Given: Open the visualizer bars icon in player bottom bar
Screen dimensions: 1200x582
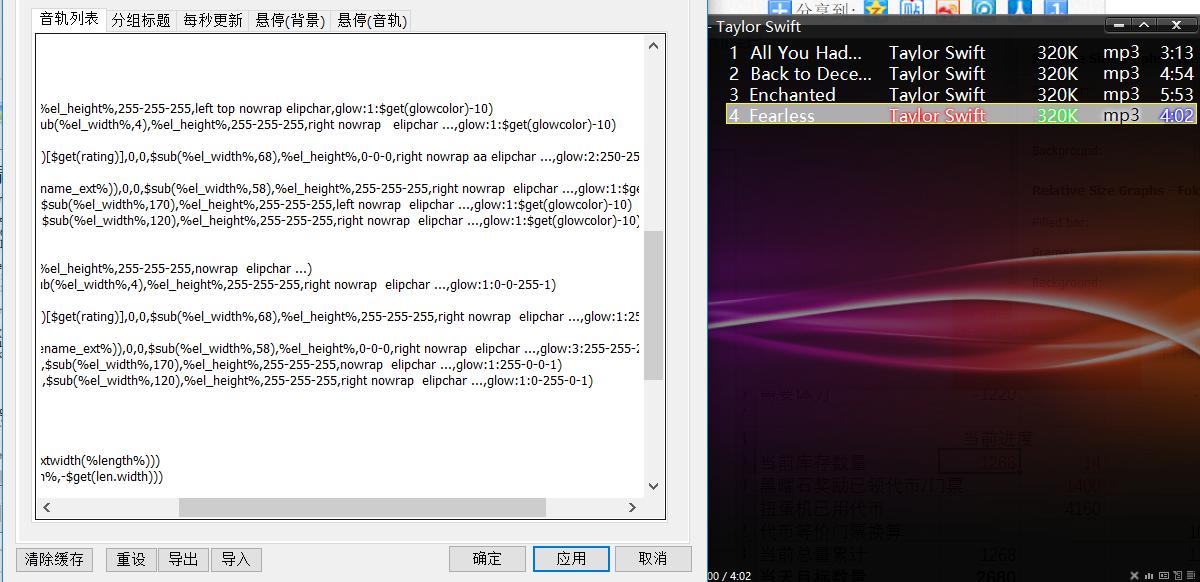Looking at the screenshot, I should (x=1149, y=576).
